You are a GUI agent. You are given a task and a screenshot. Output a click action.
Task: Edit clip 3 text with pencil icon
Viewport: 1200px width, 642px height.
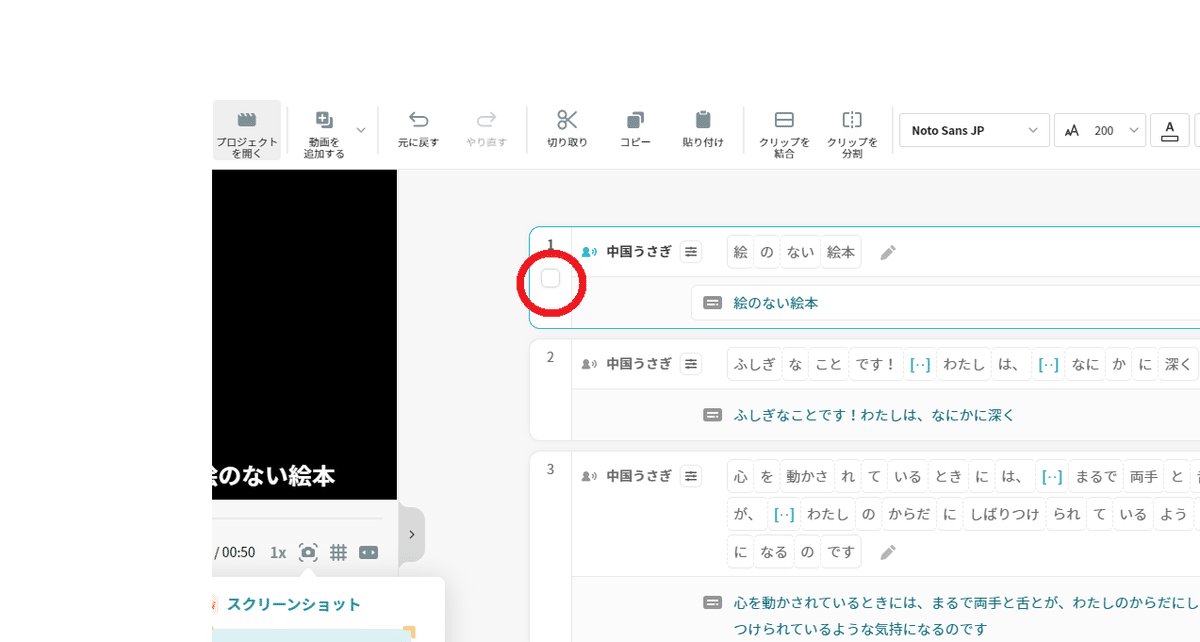tap(888, 551)
